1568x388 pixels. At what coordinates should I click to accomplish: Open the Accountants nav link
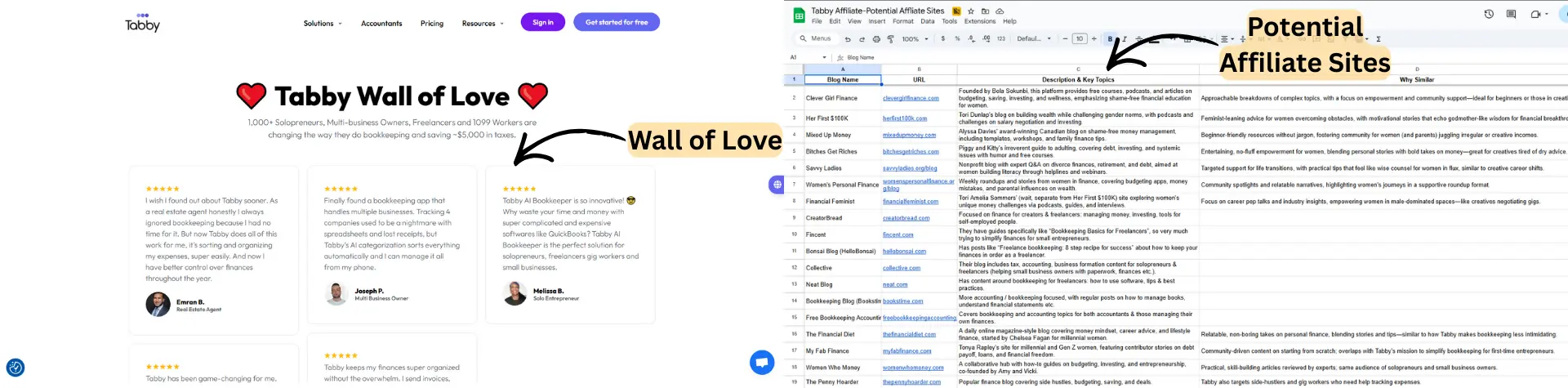click(x=381, y=24)
